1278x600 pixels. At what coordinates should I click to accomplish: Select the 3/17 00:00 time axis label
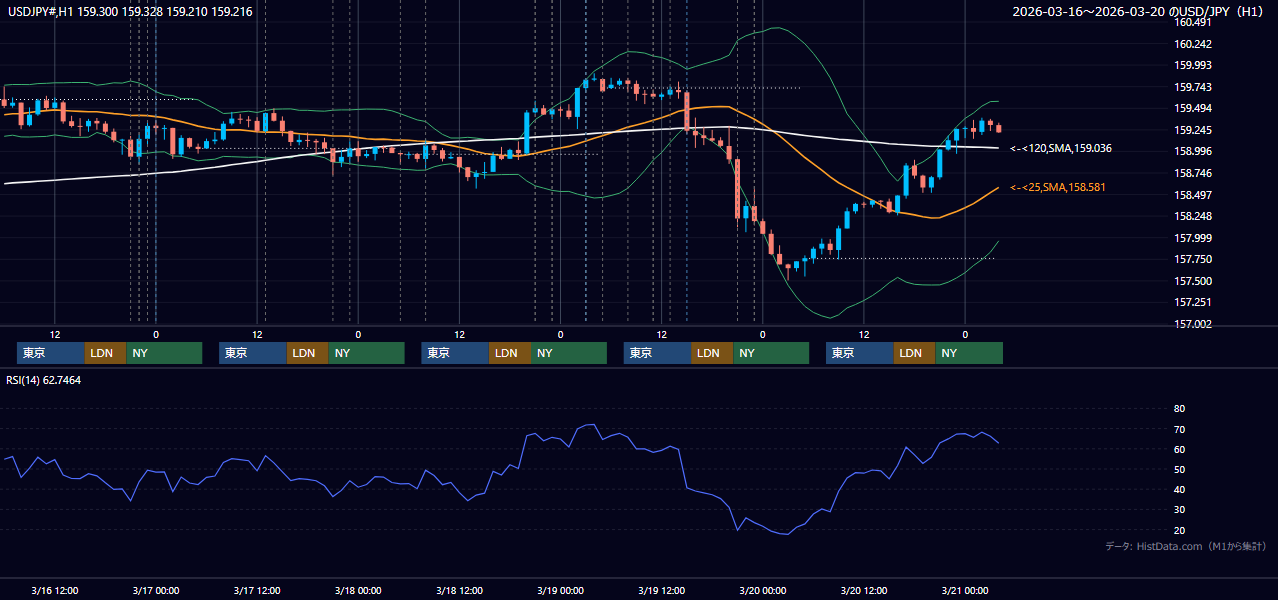pyautogui.click(x=155, y=590)
